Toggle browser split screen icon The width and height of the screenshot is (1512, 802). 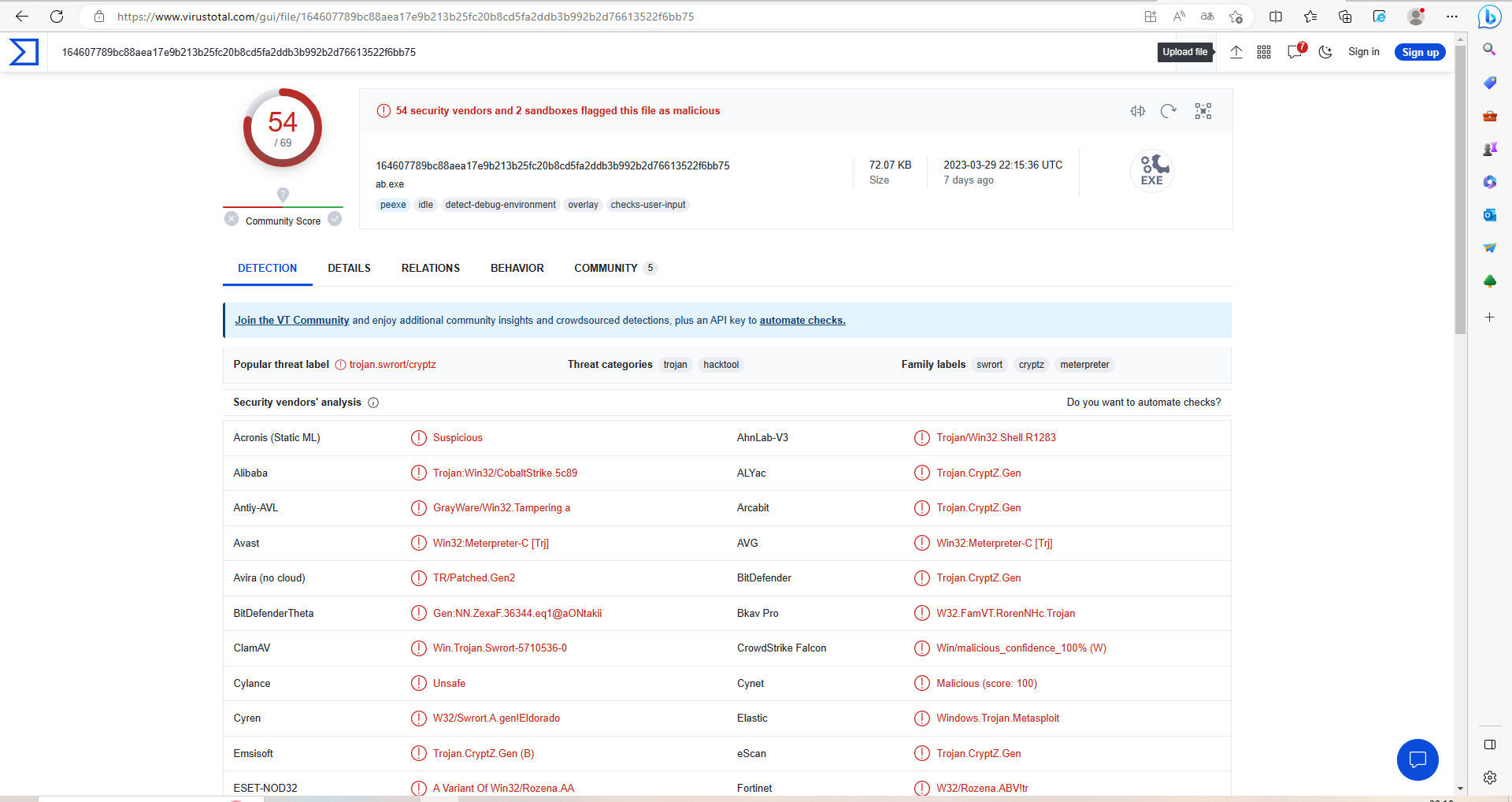1276,17
